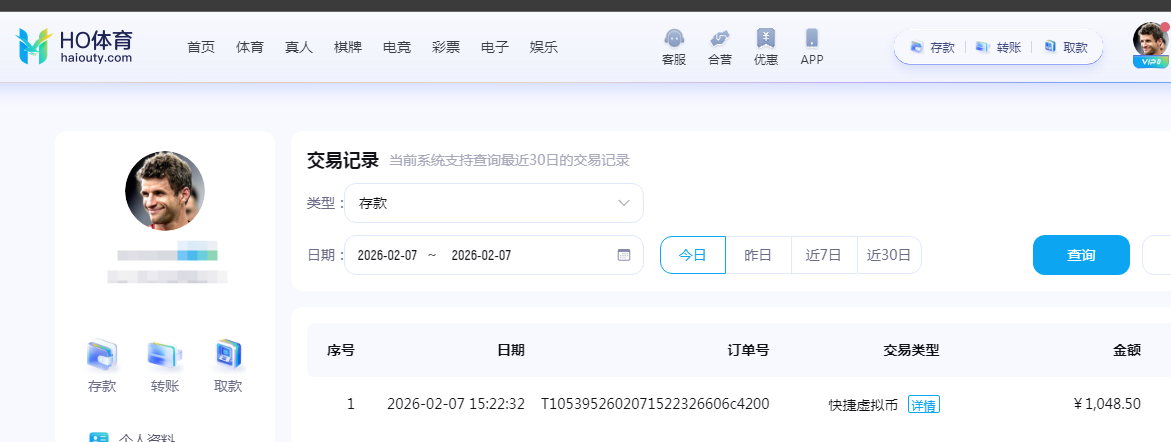Select the 今日 date range
The image size is (1171, 442).
point(692,255)
